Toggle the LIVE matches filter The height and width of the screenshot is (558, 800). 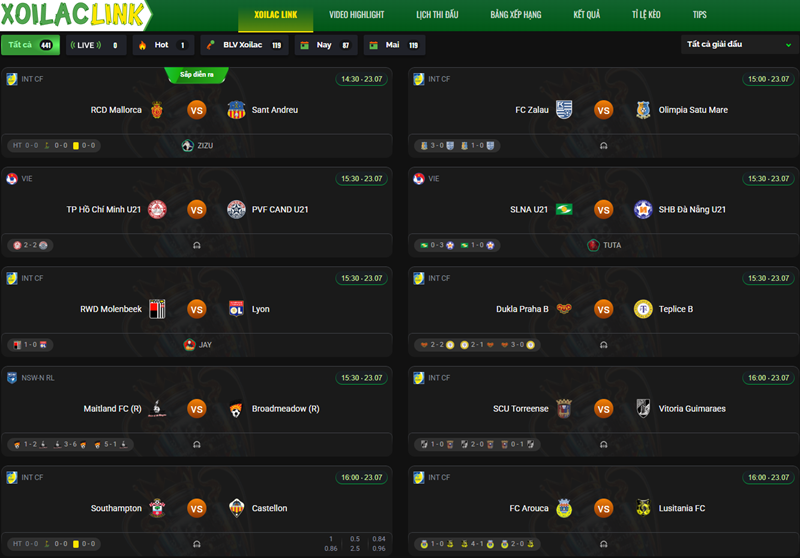96,45
